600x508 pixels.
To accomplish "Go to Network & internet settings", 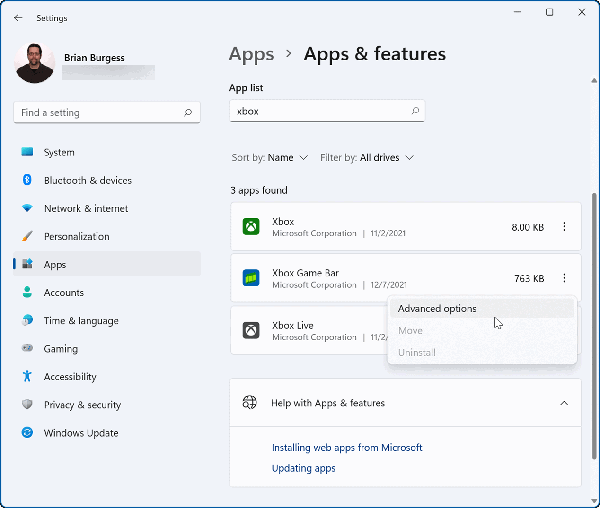I will 86,208.
